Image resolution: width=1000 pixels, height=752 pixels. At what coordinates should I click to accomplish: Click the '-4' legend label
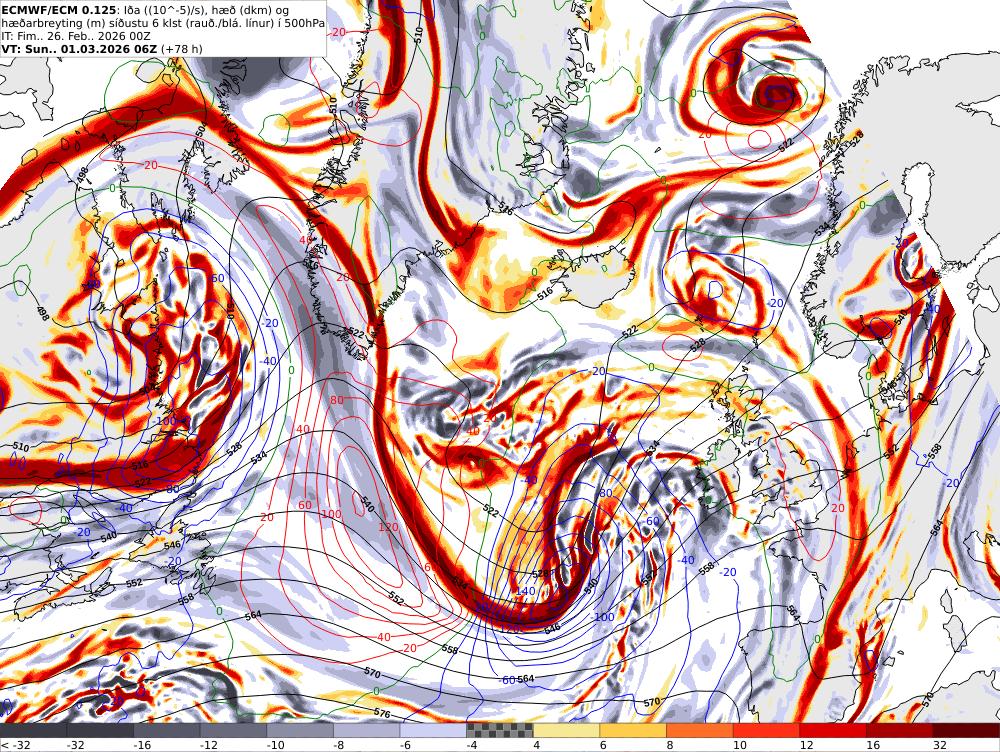pyautogui.click(x=472, y=745)
